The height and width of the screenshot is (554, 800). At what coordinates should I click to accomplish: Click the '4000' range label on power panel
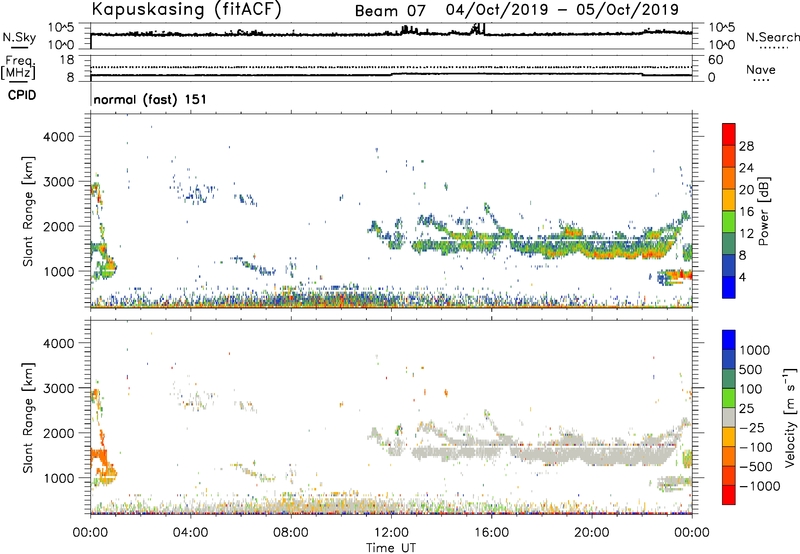tap(59, 137)
